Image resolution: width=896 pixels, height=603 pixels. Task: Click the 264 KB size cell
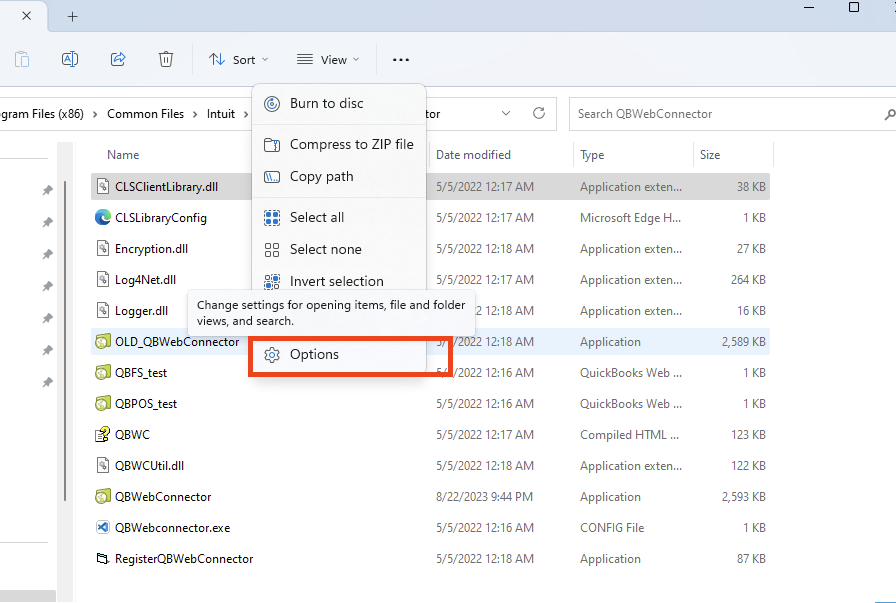coord(748,279)
